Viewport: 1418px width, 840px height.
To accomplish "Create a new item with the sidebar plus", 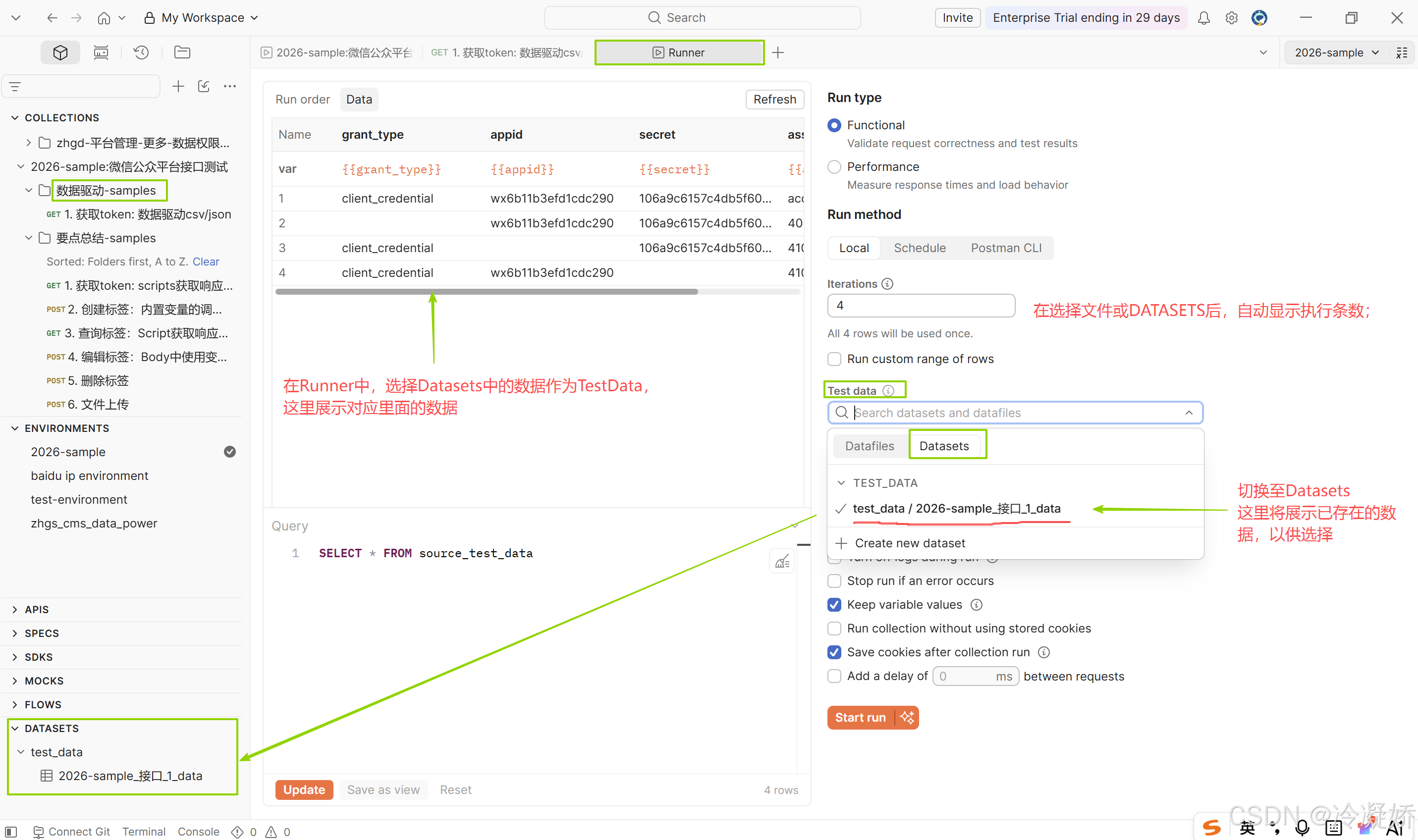I will (178, 86).
